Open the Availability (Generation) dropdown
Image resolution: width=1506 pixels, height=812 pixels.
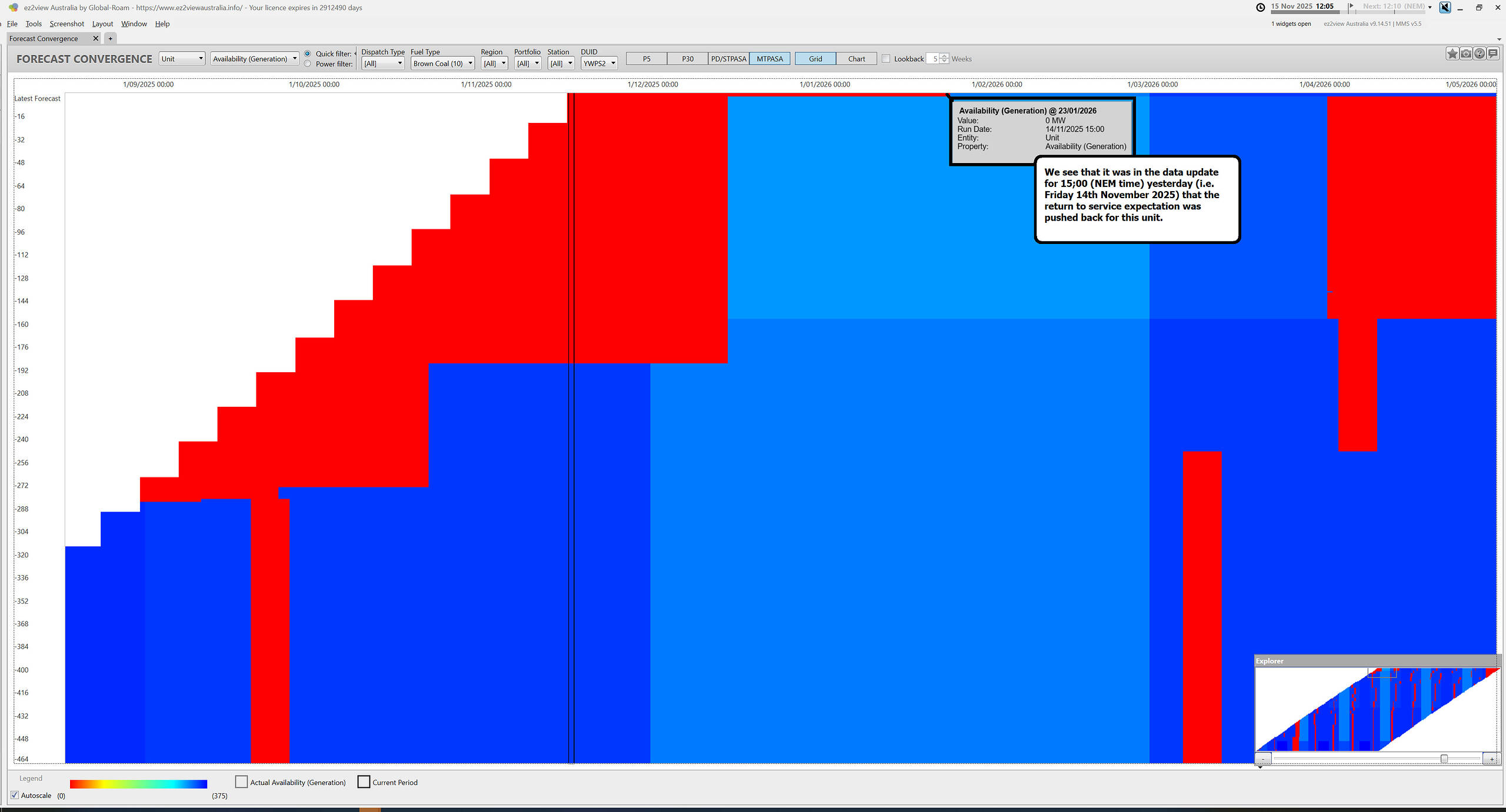coord(254,59)
